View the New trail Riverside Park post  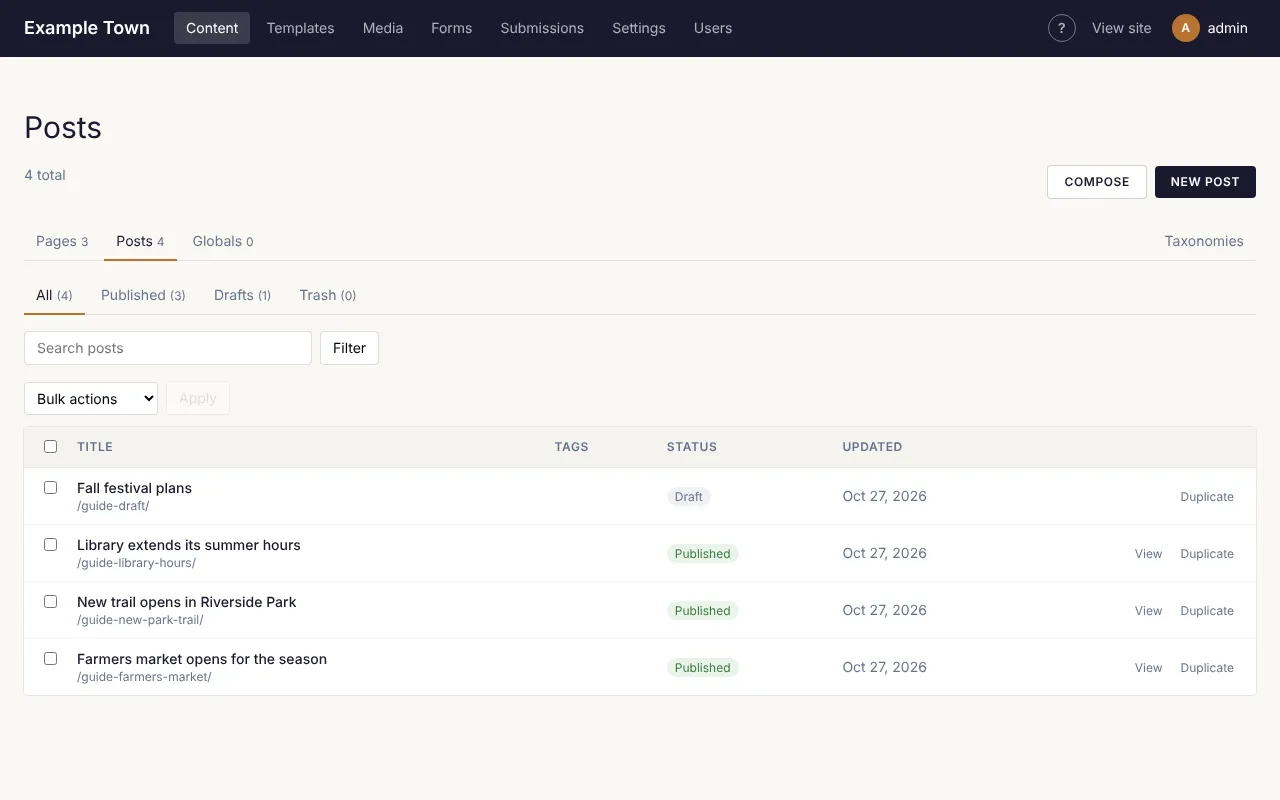pos(1148,611)
